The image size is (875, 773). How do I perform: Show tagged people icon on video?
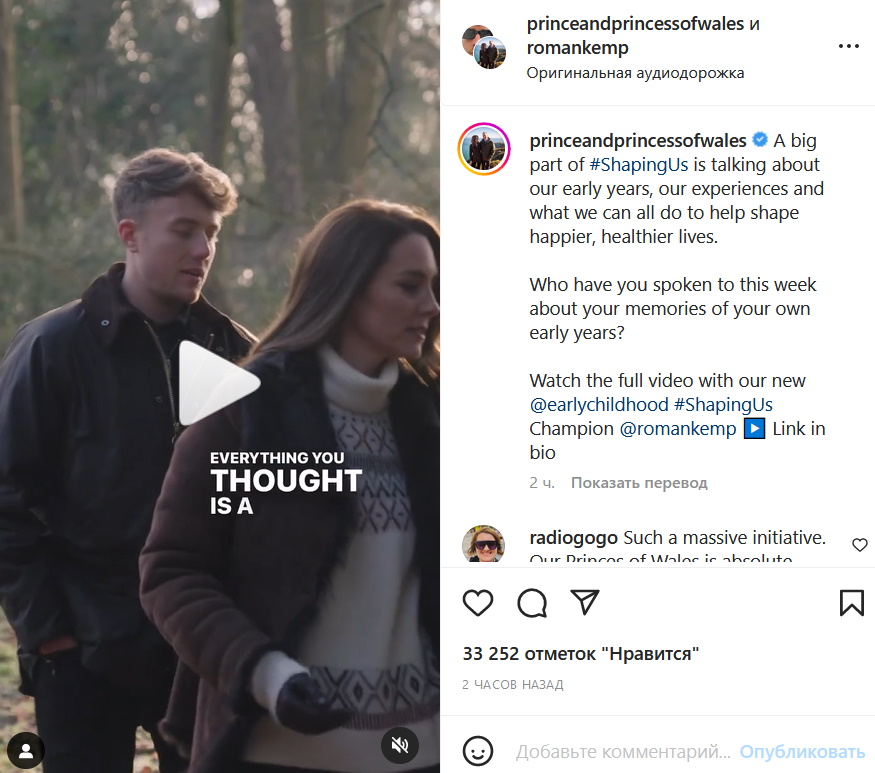click(x=26, y=751)
